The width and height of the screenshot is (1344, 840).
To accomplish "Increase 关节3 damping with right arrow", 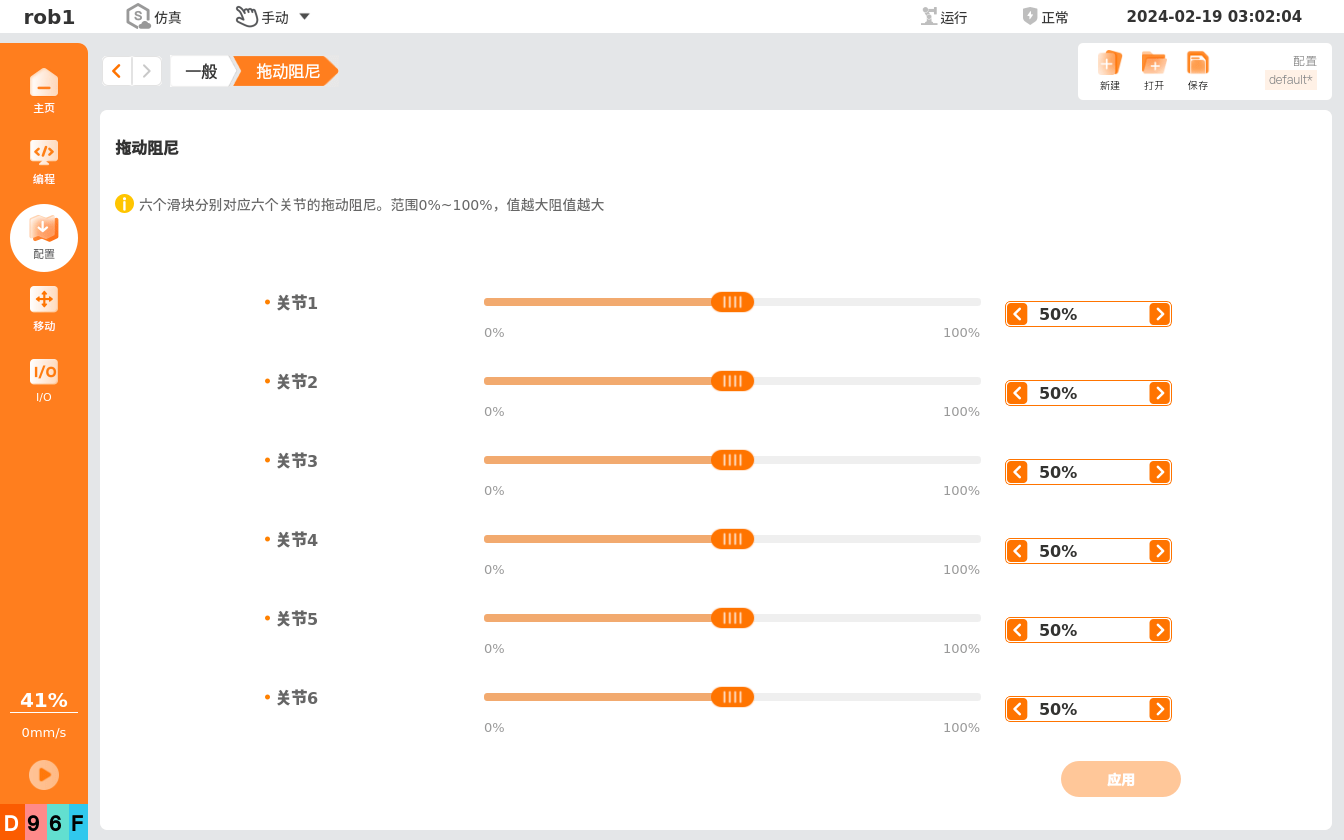I will click(x=1159, y=472).
